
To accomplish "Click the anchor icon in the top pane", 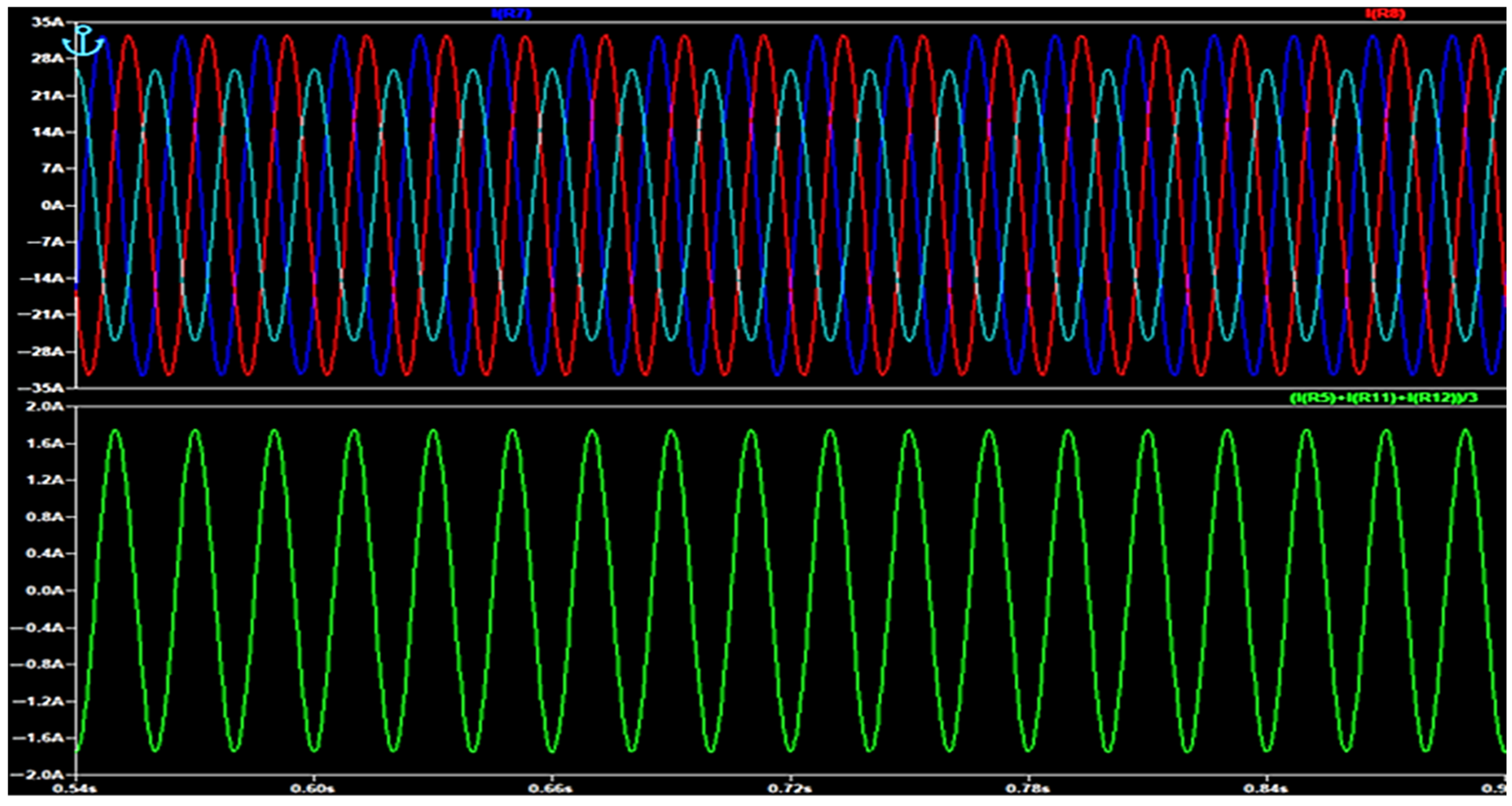I will [83, 41].
